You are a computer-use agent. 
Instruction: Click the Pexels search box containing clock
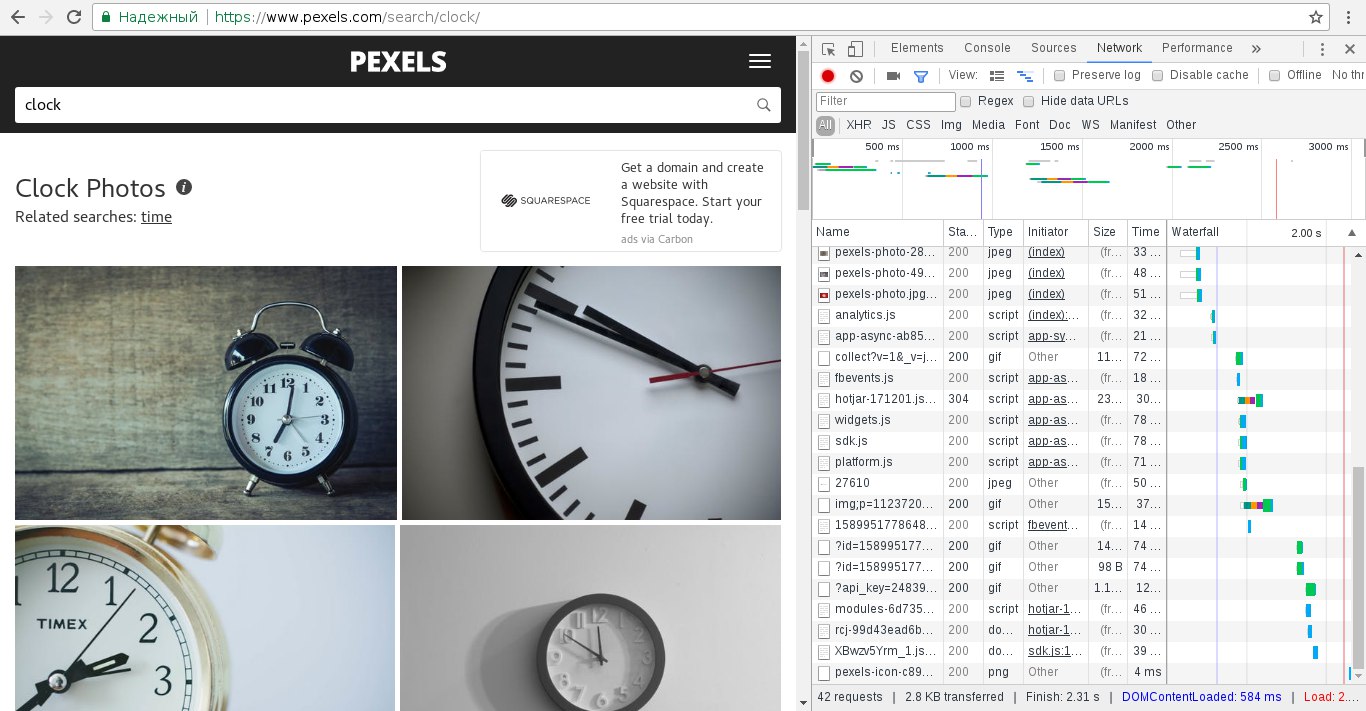[x=398, y=105]
